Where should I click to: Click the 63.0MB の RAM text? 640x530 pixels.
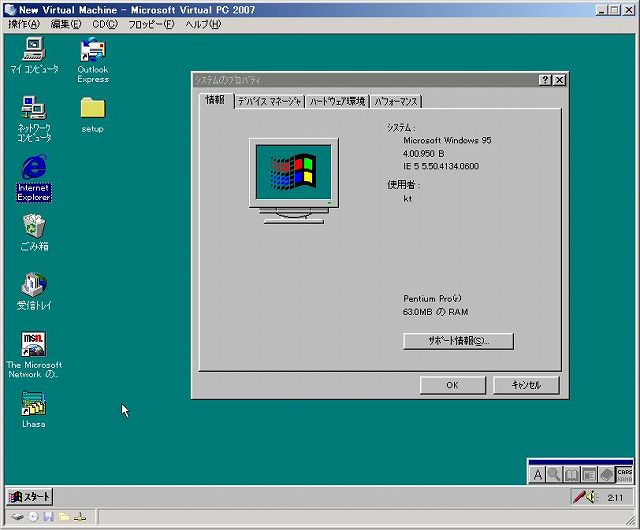point(436,312)
